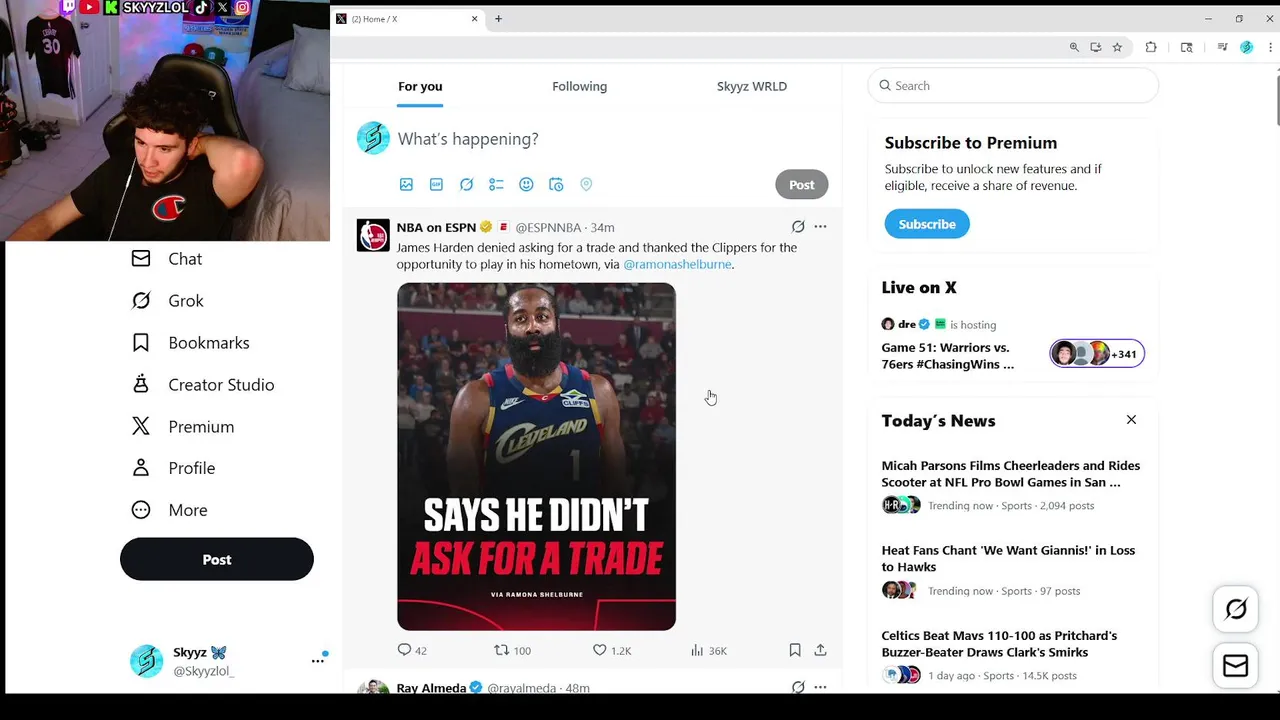The image size is (1280, 720).
Task: Open Creator Studio in the sidebar
Action: pyautogui.click(x=202, y=385)
